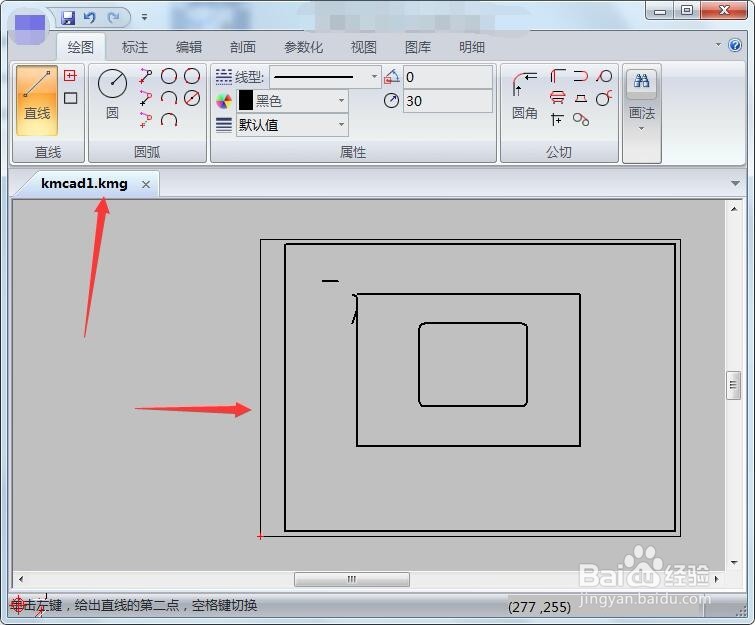Click the 线型 line type icon
The image size is (755, 625).
coord(224,77)
